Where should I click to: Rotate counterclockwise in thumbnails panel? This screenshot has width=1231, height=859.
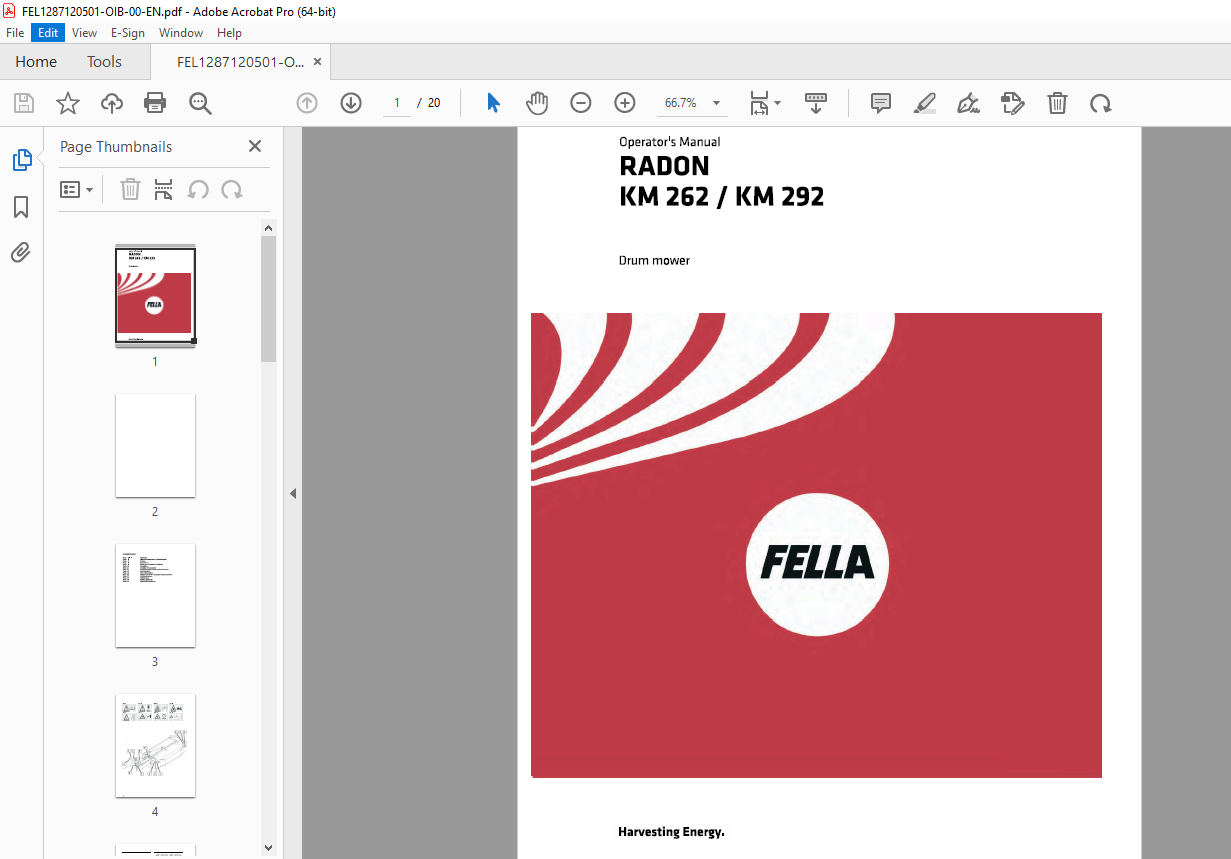[x=198, y=189]
